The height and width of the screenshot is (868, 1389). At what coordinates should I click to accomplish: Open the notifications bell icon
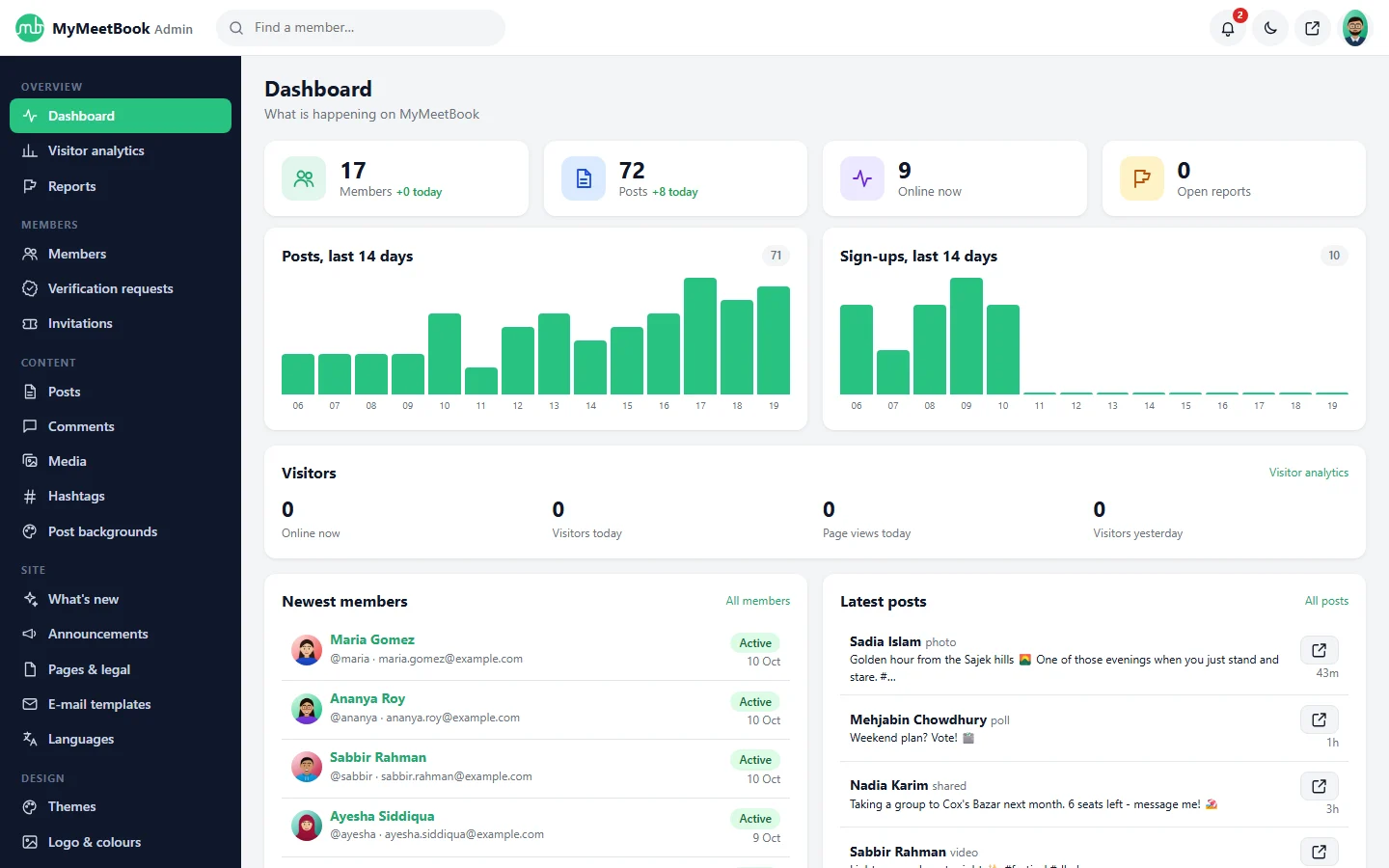point(1228,28)
